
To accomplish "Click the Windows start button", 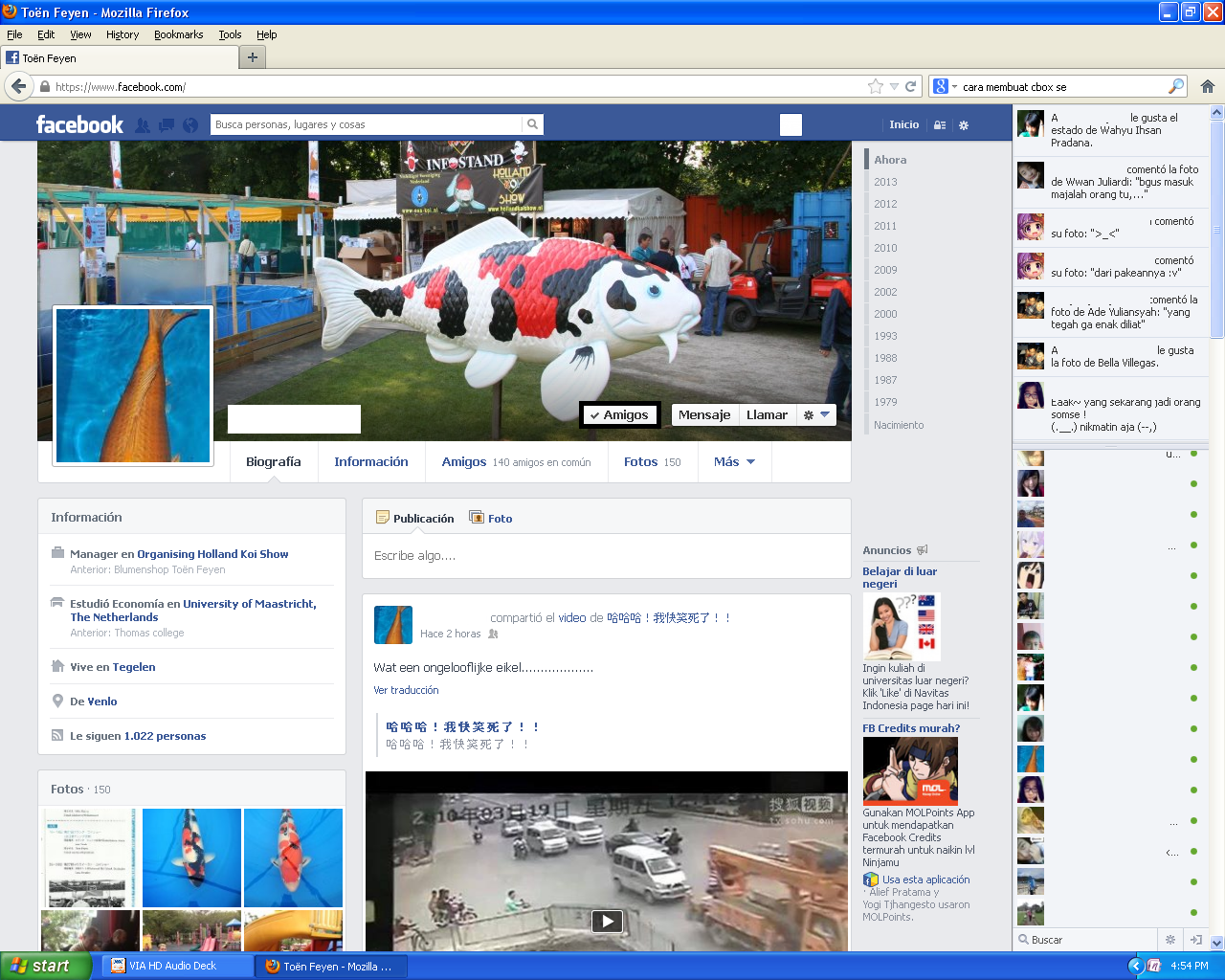I will pos(46,966).
